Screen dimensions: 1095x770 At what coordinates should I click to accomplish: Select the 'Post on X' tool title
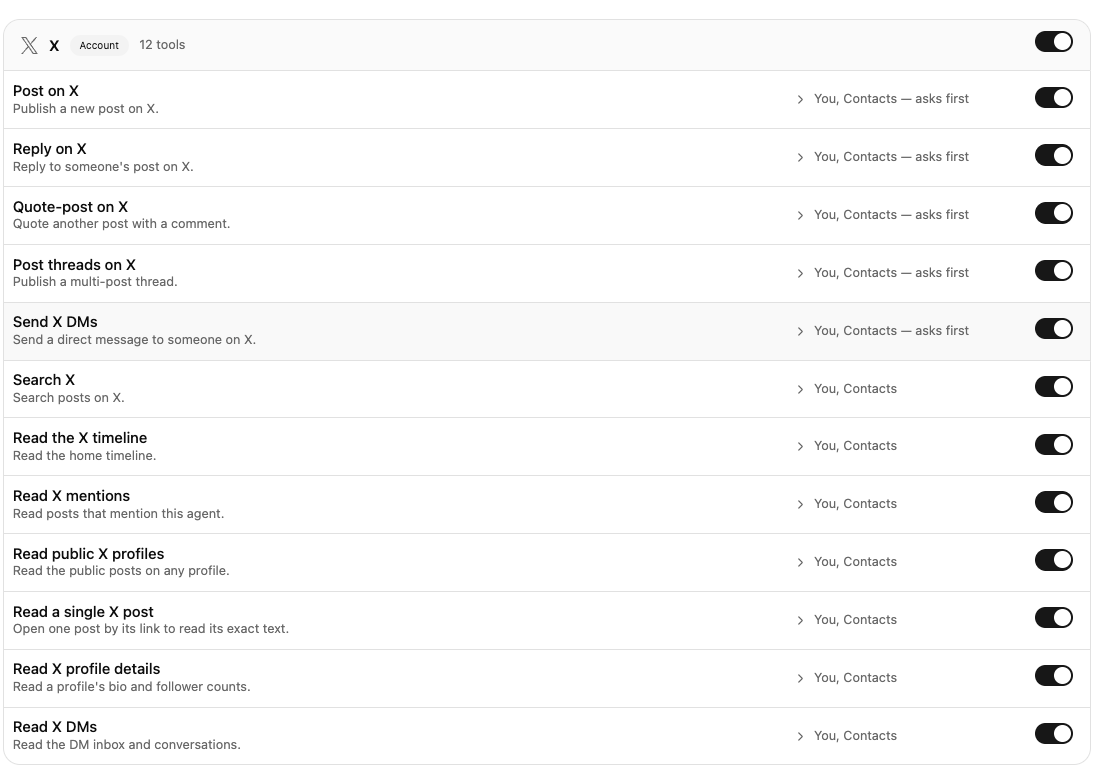46,91
